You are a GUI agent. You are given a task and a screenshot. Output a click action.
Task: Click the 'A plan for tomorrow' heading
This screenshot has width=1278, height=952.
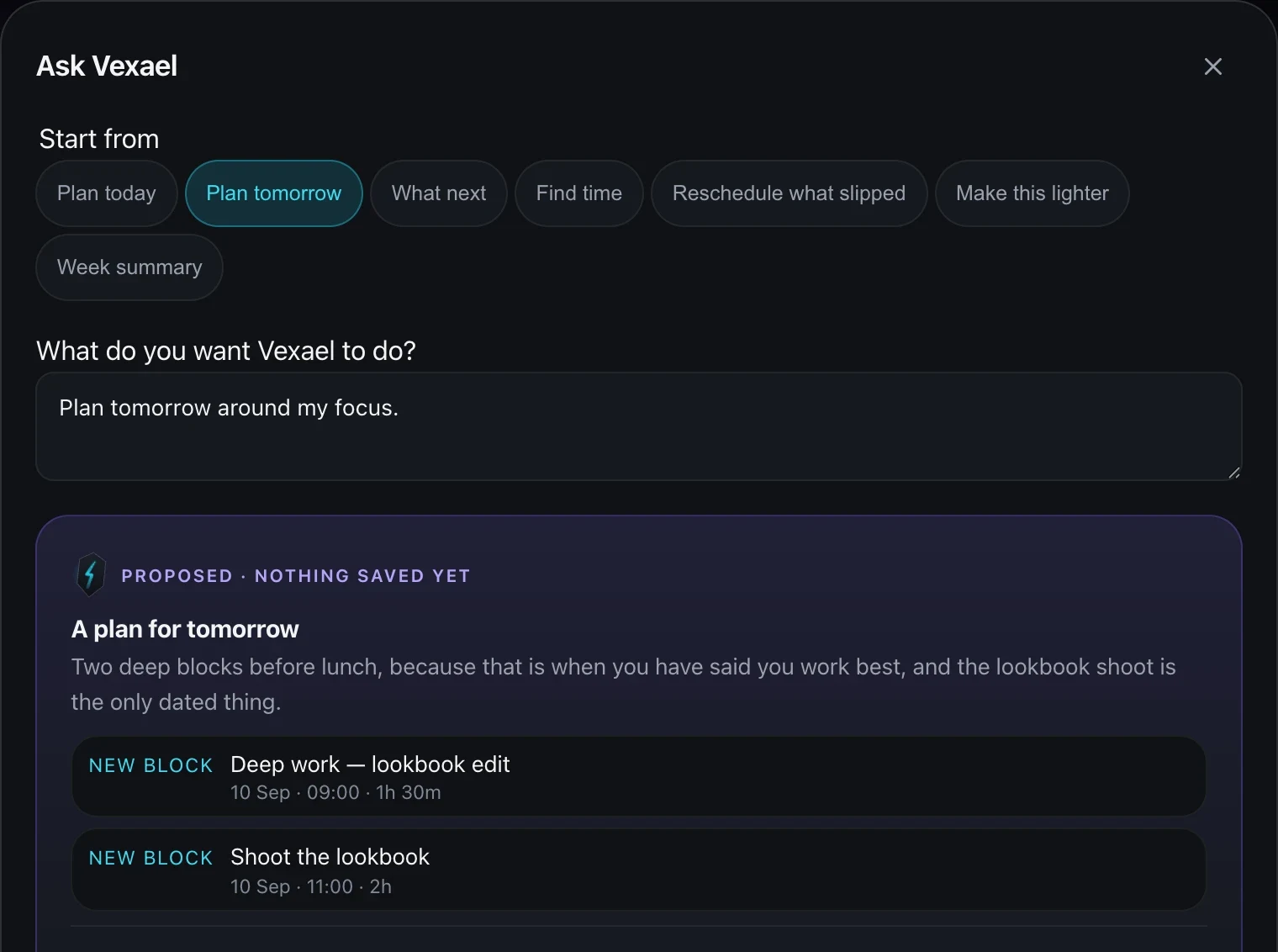click(x=185, y=629)
